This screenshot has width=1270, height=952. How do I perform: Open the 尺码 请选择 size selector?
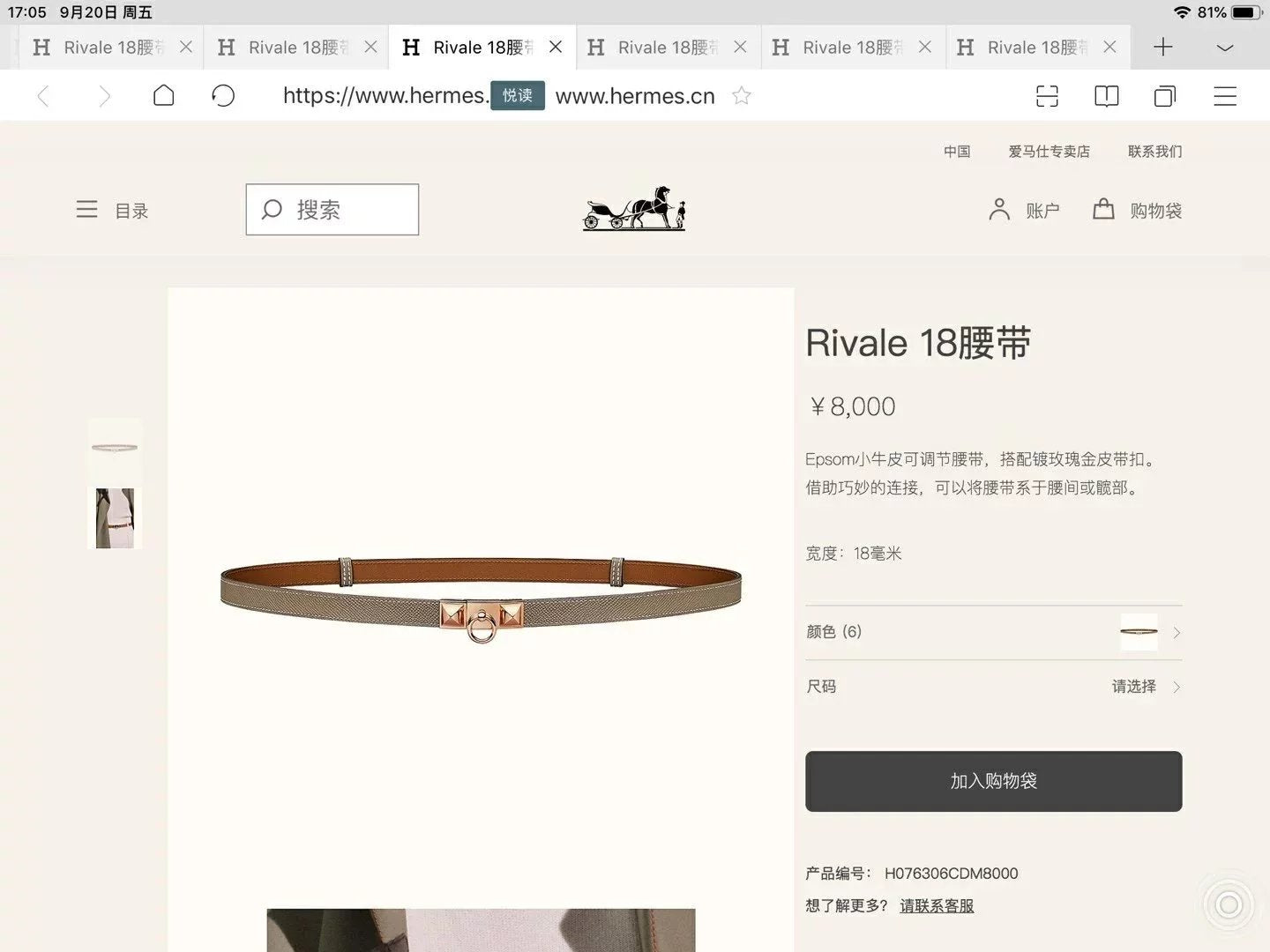(993, 687)
